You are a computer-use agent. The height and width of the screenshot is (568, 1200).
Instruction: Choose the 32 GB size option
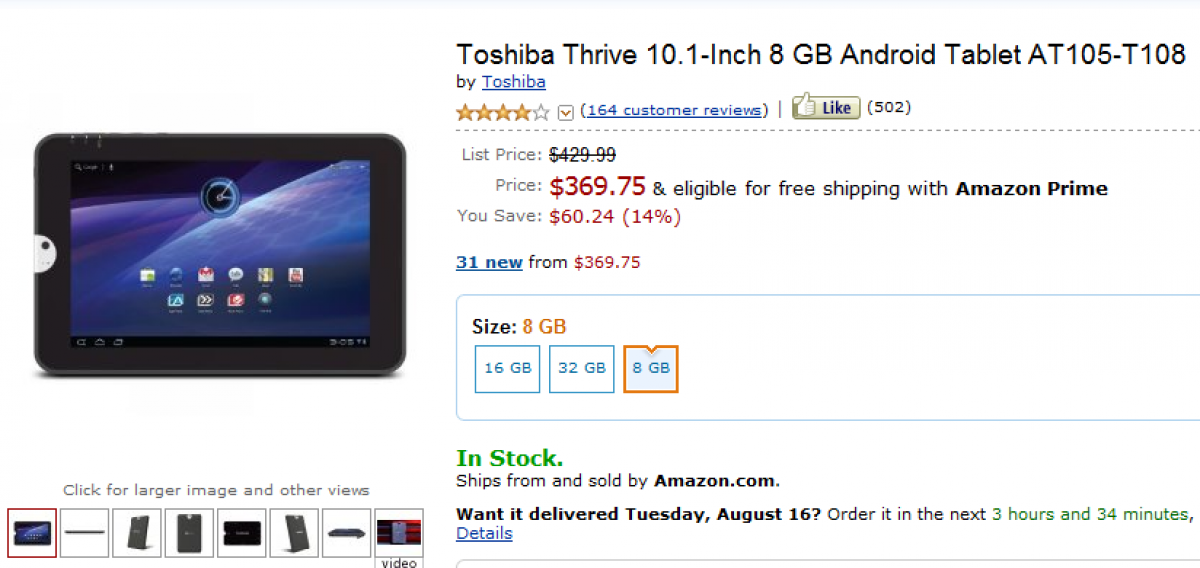pyautogui.click(x=581, y=368)
